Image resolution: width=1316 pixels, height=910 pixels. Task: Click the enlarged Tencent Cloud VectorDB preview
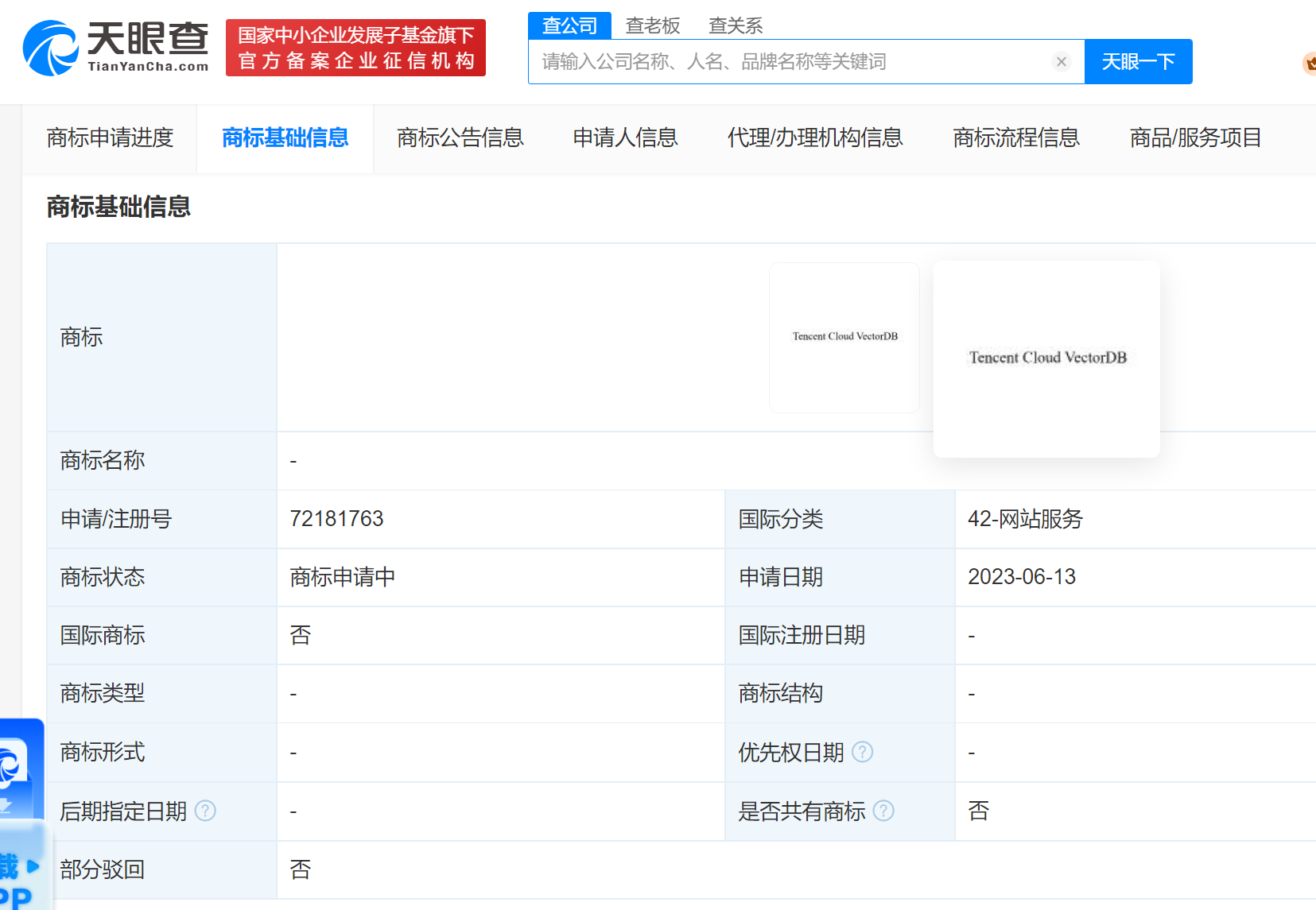(1047, 358)
